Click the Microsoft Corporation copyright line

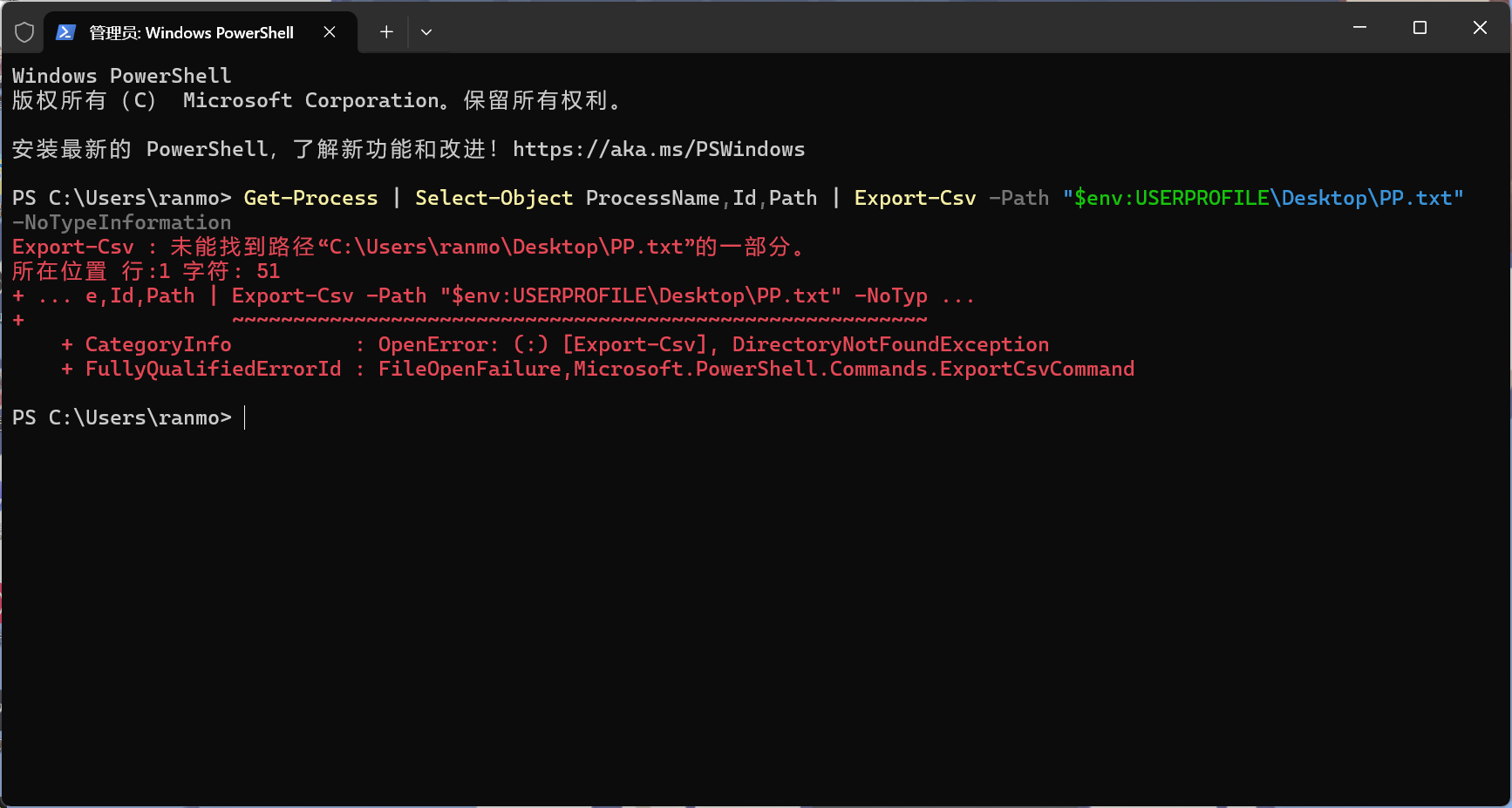(x=317, y=100)
